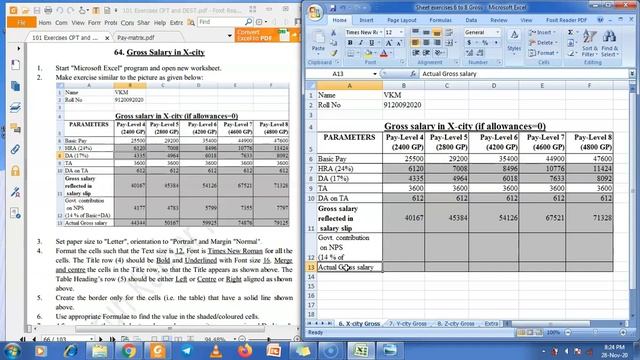The height and width of the screenshot is (360, 640).
Task: Click the Convert Excel to PDF banner
Action: coord(267,35)
